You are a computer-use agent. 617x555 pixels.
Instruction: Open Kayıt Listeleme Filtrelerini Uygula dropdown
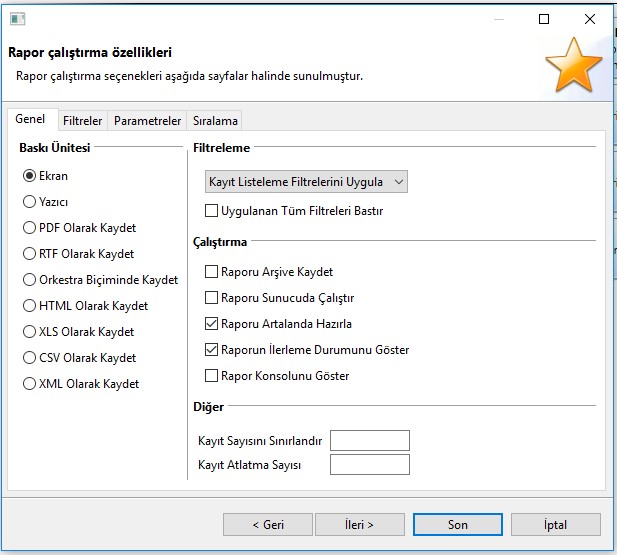click(x=305, y=182)
